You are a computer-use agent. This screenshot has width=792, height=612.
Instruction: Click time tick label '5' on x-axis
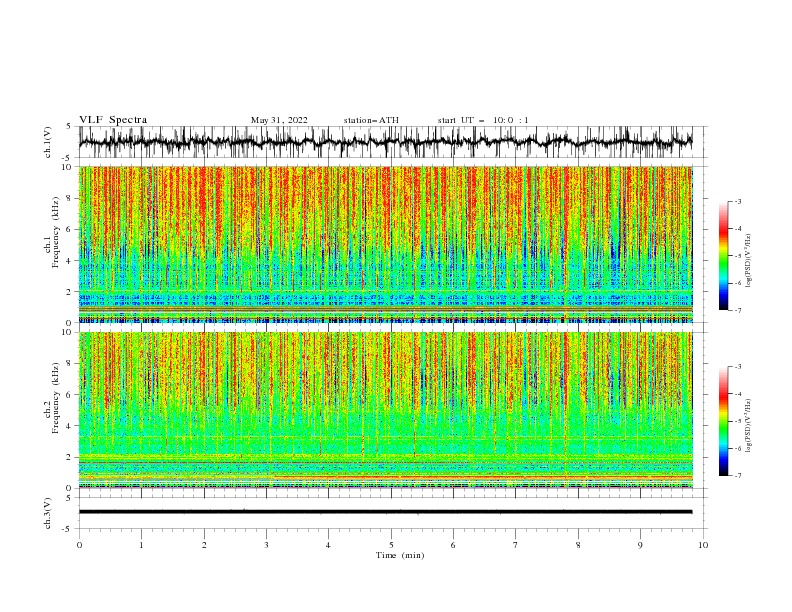pyautogui.click(x=391, y=545)
